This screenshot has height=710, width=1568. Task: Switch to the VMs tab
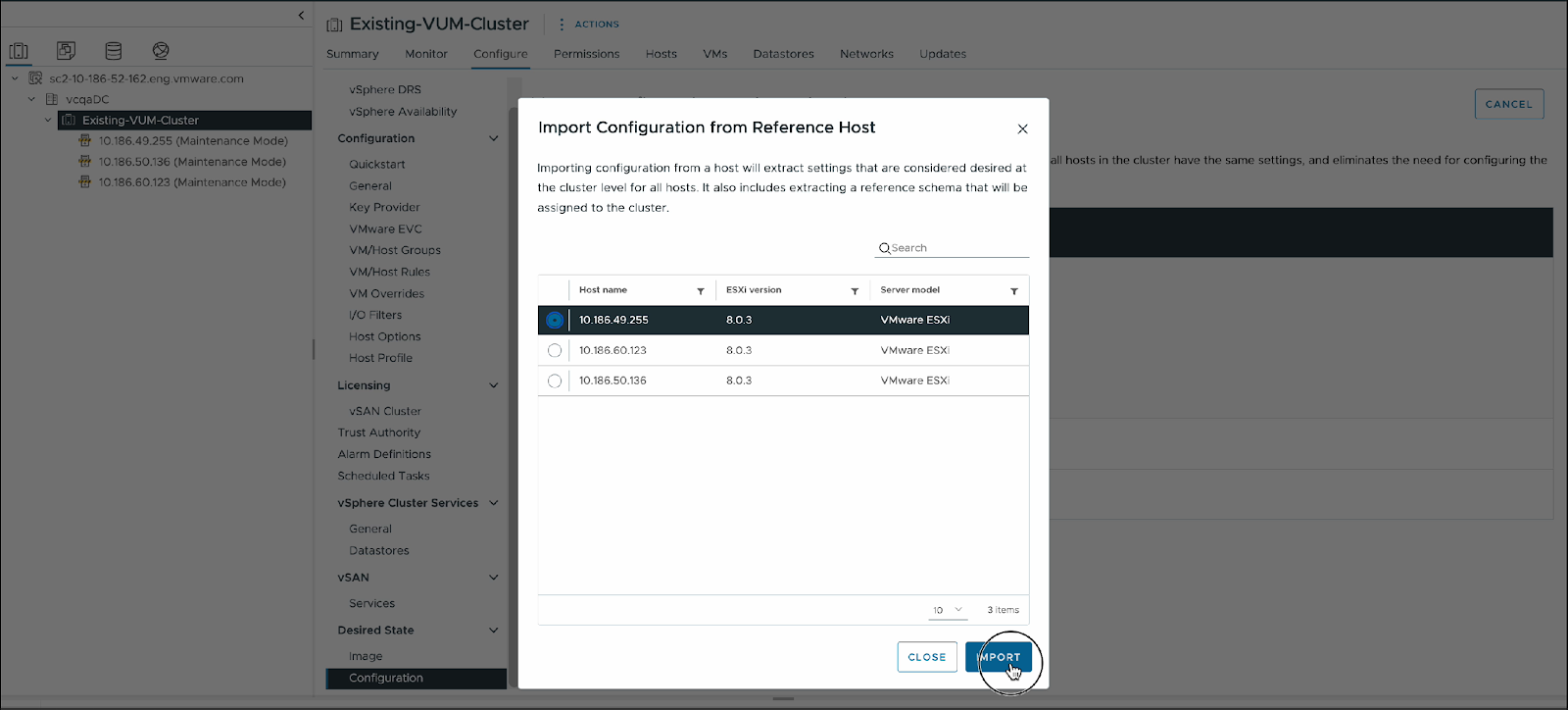point(715,54)
